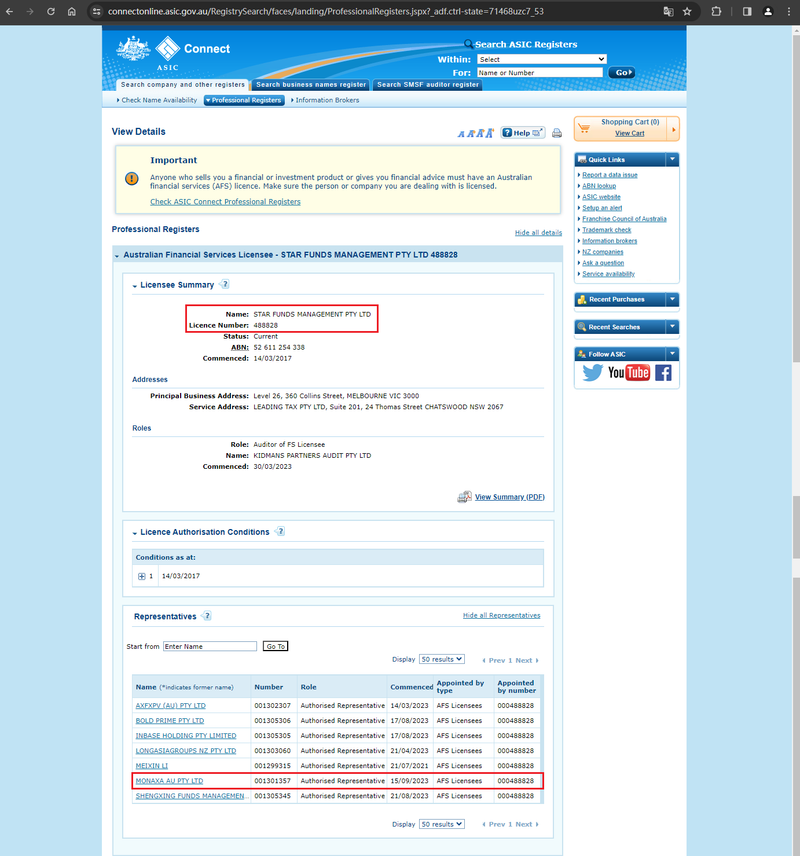Open ASIC Facebook page
Image resolution: width=800 pixels, height=856 pixels.
pyautogui.click(x=663, y=373)
